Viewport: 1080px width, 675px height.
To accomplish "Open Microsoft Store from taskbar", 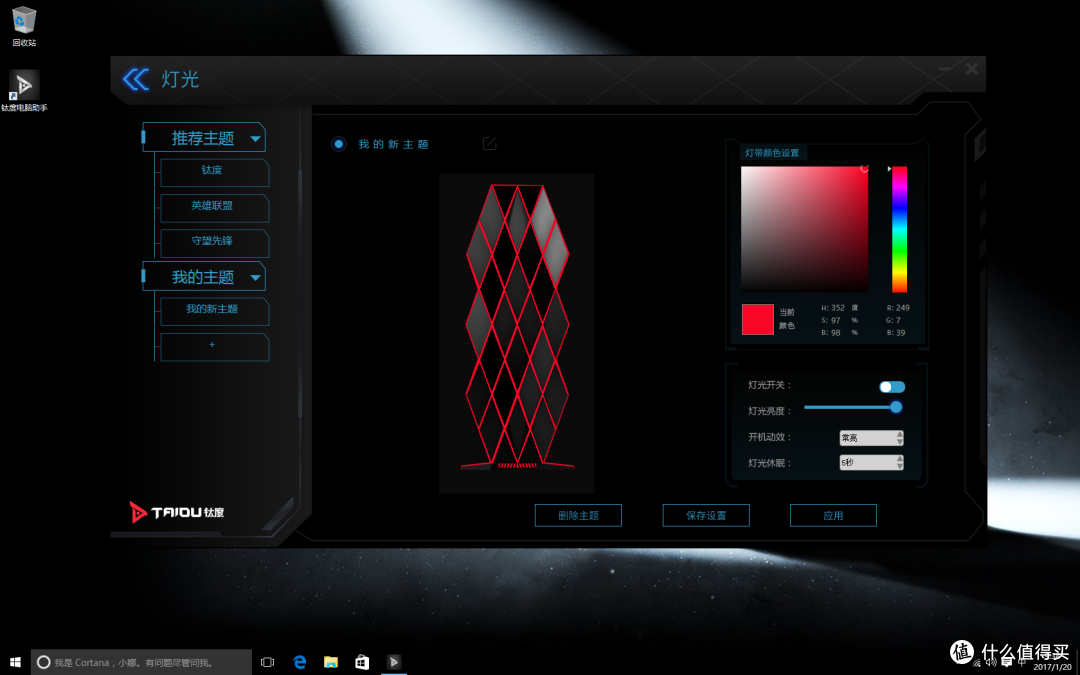I will [x=362, y=662].
